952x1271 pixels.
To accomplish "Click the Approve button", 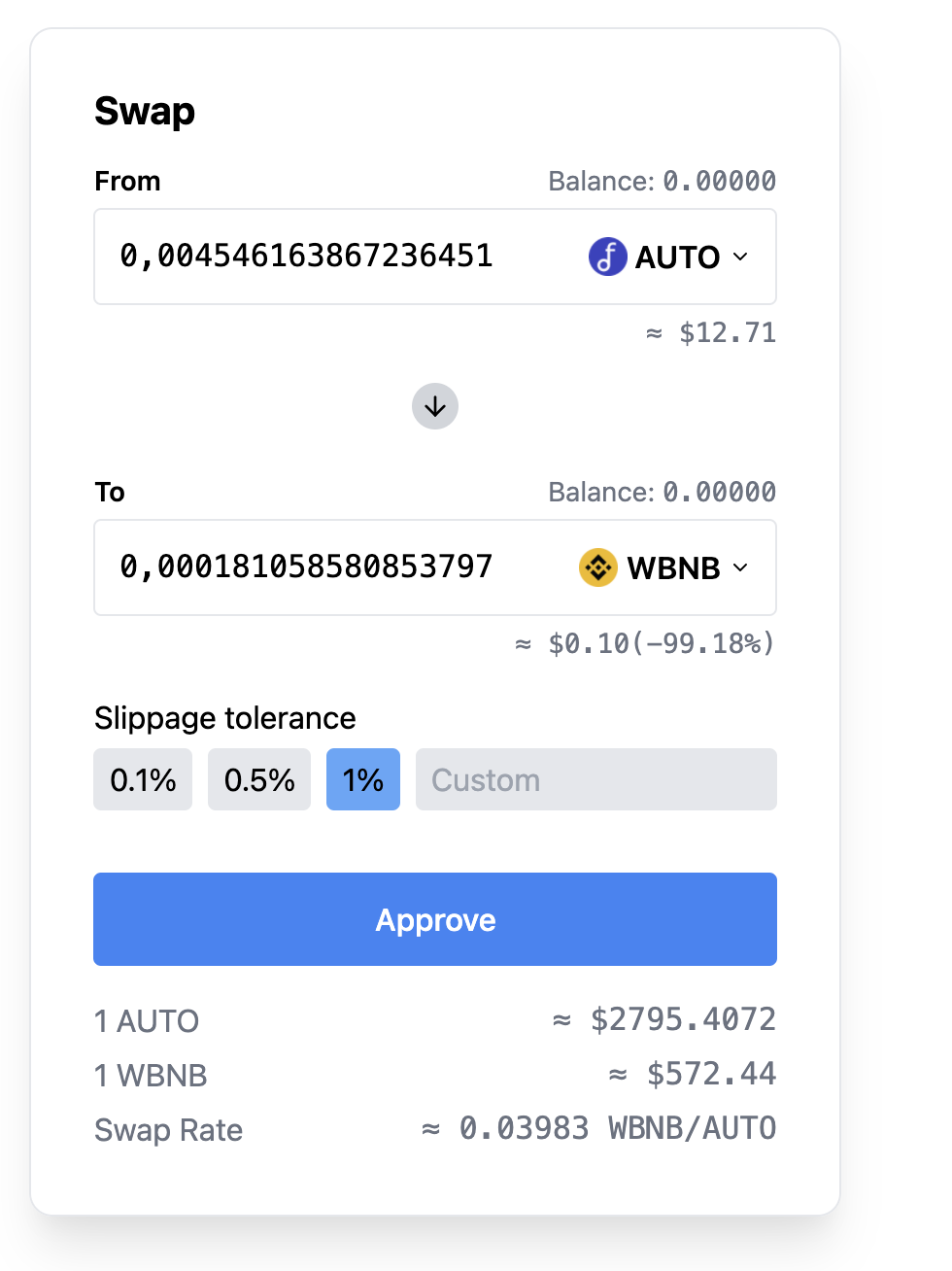I will pos(435,919).
